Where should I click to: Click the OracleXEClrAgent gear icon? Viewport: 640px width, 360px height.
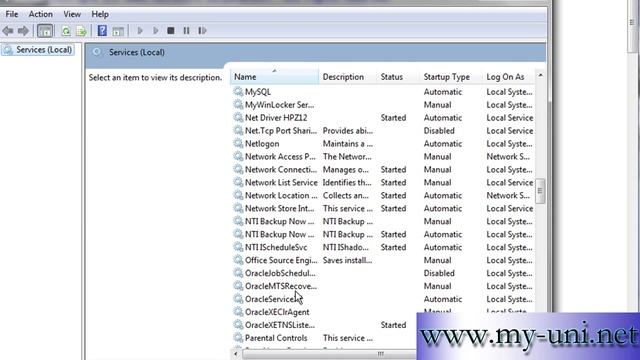(x=238, y=312)
